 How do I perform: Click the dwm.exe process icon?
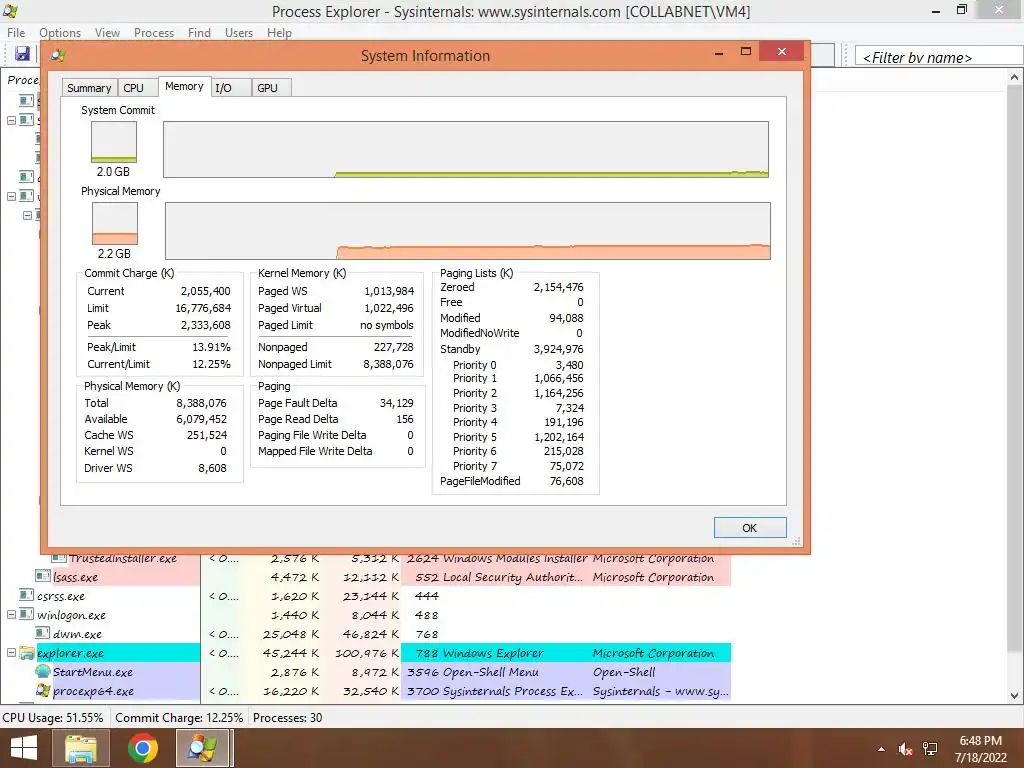point(43,633)
